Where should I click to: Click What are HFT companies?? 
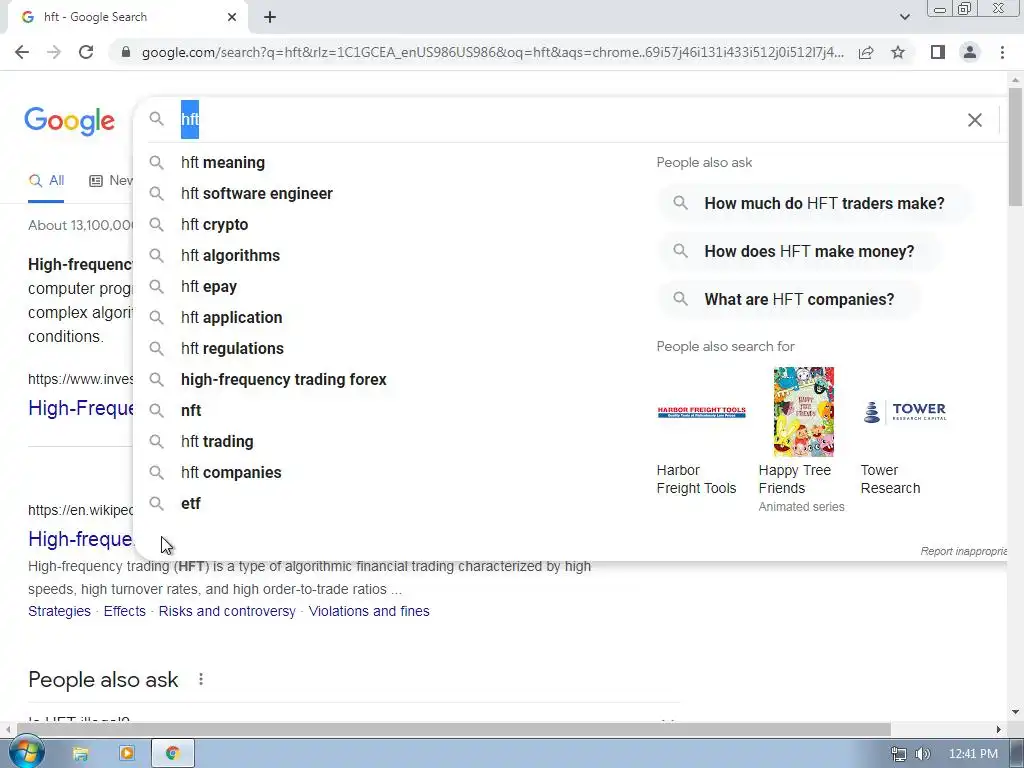point(788,299)
